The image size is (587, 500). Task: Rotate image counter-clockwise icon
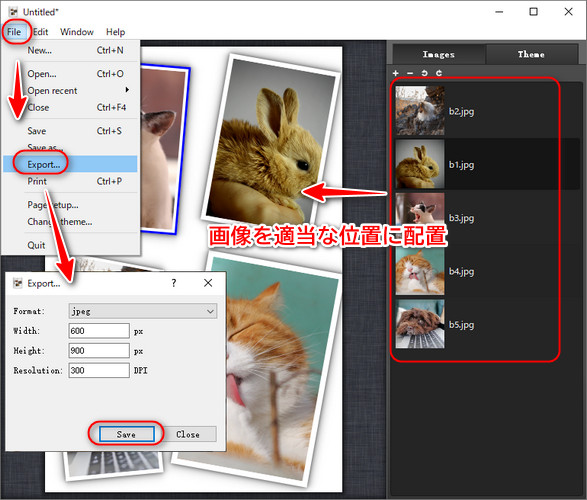tap(424, 73)
